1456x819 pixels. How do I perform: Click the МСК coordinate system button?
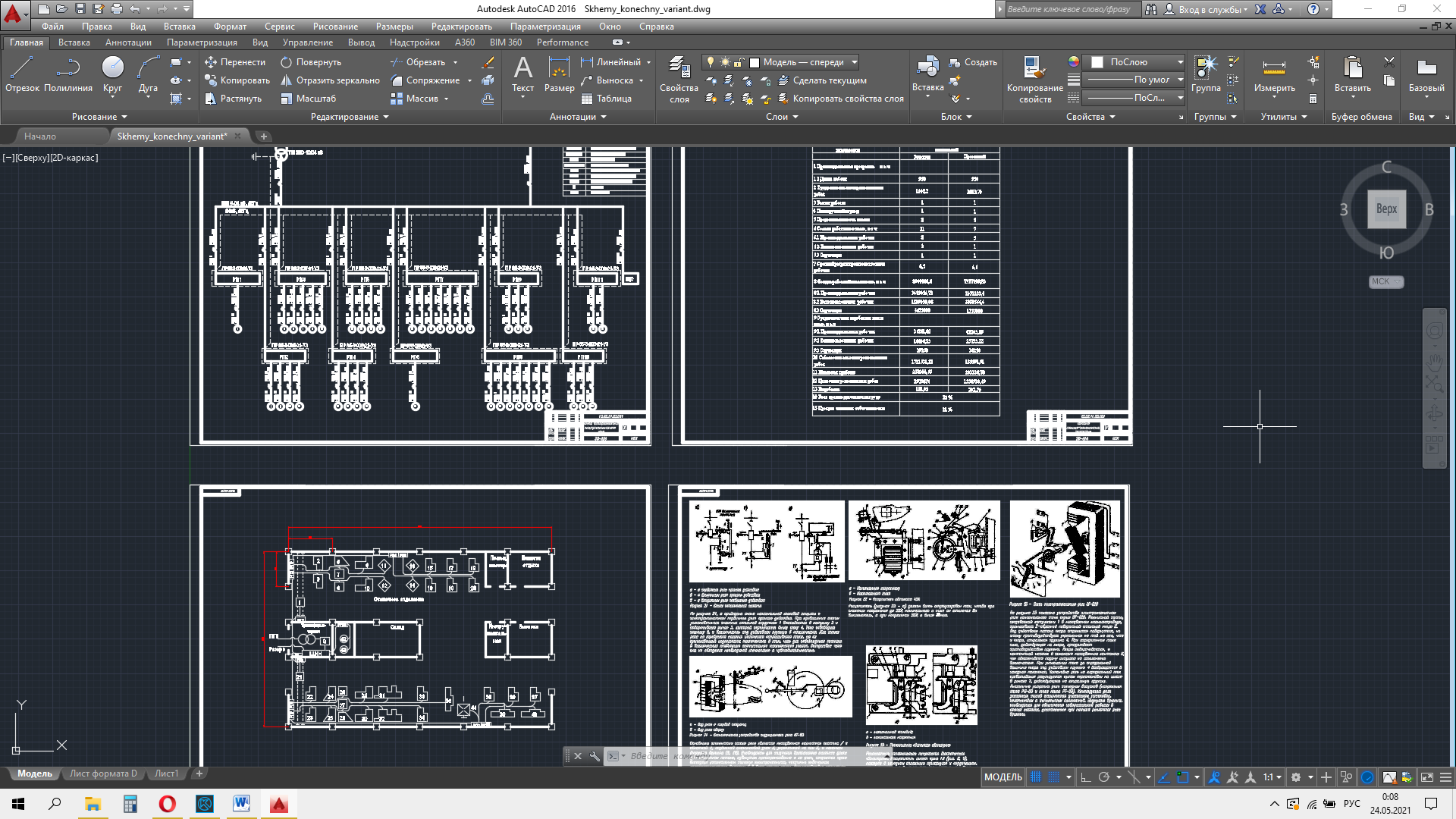(x=1386, y=281)
